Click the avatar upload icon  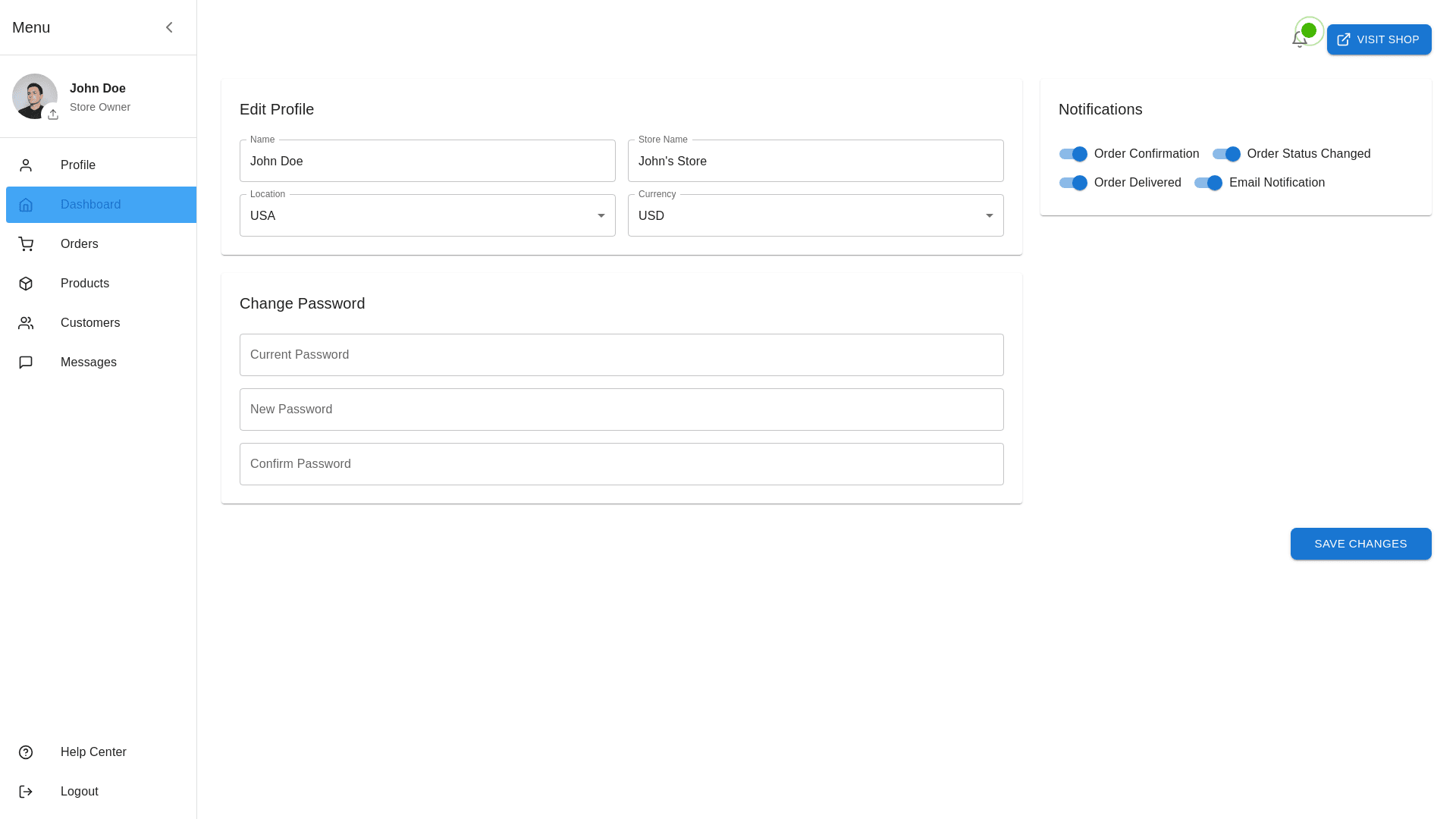(x=53, y=115)
